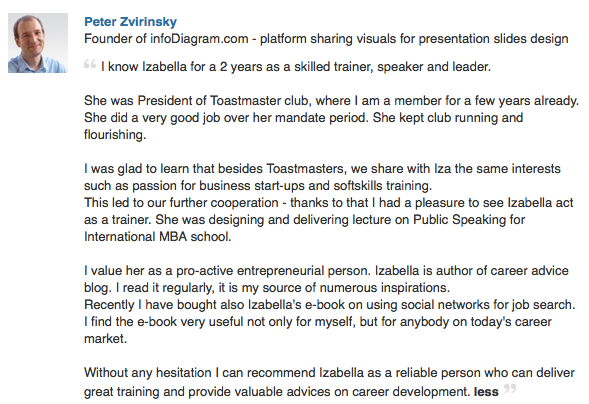Click the closing quotation mark icon

pos(510,388)
